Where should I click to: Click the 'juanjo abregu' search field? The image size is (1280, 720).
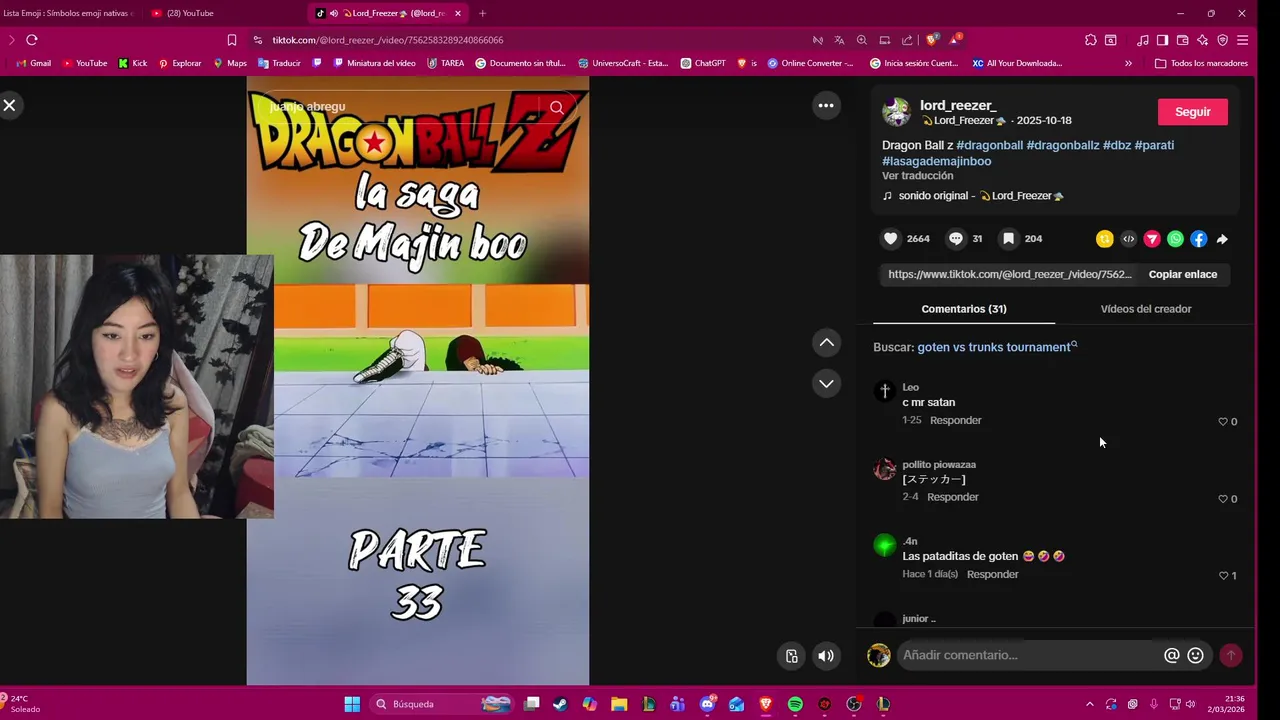pos(400,107)
